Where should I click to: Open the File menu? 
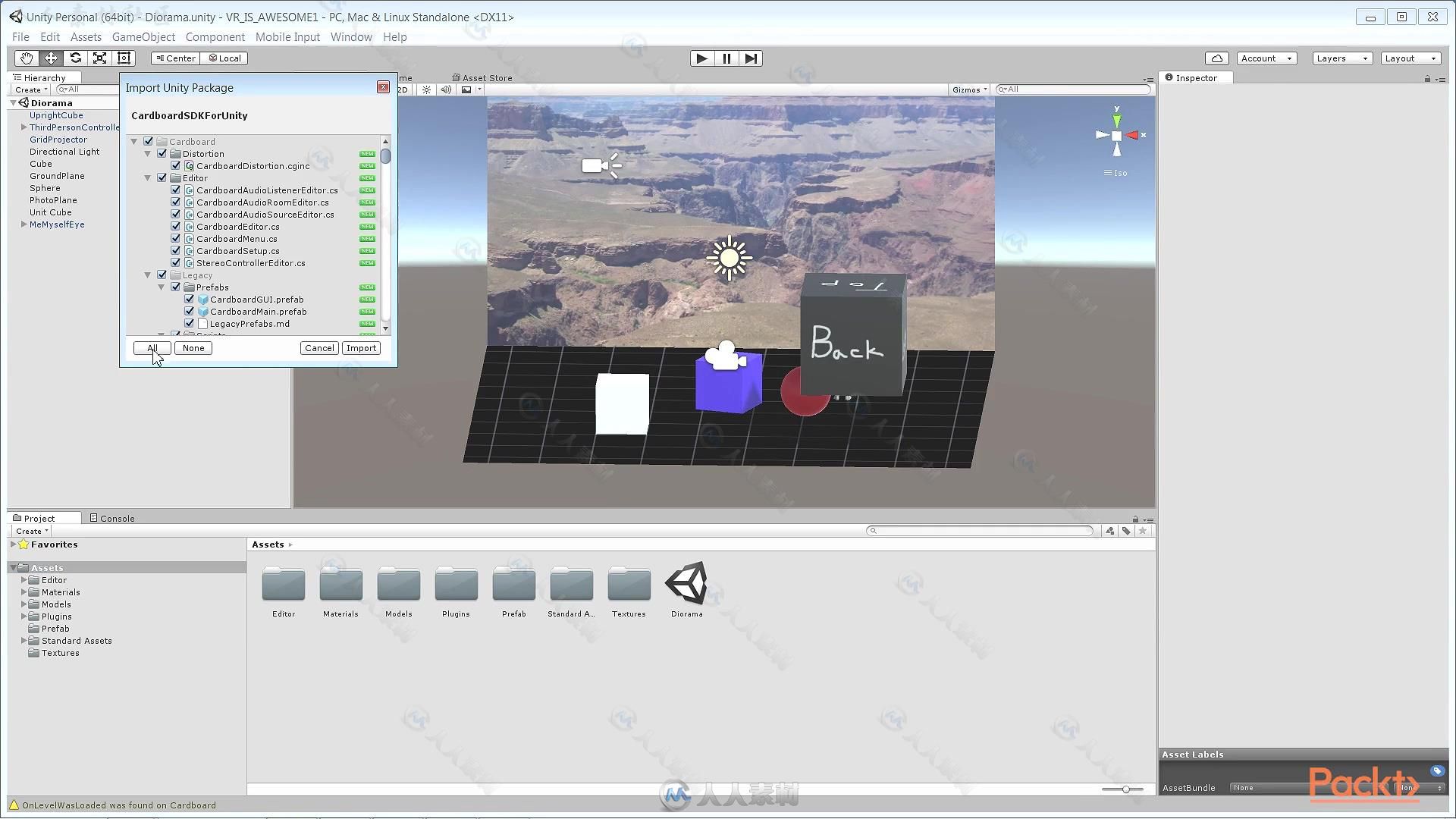[x=20, y=36]
